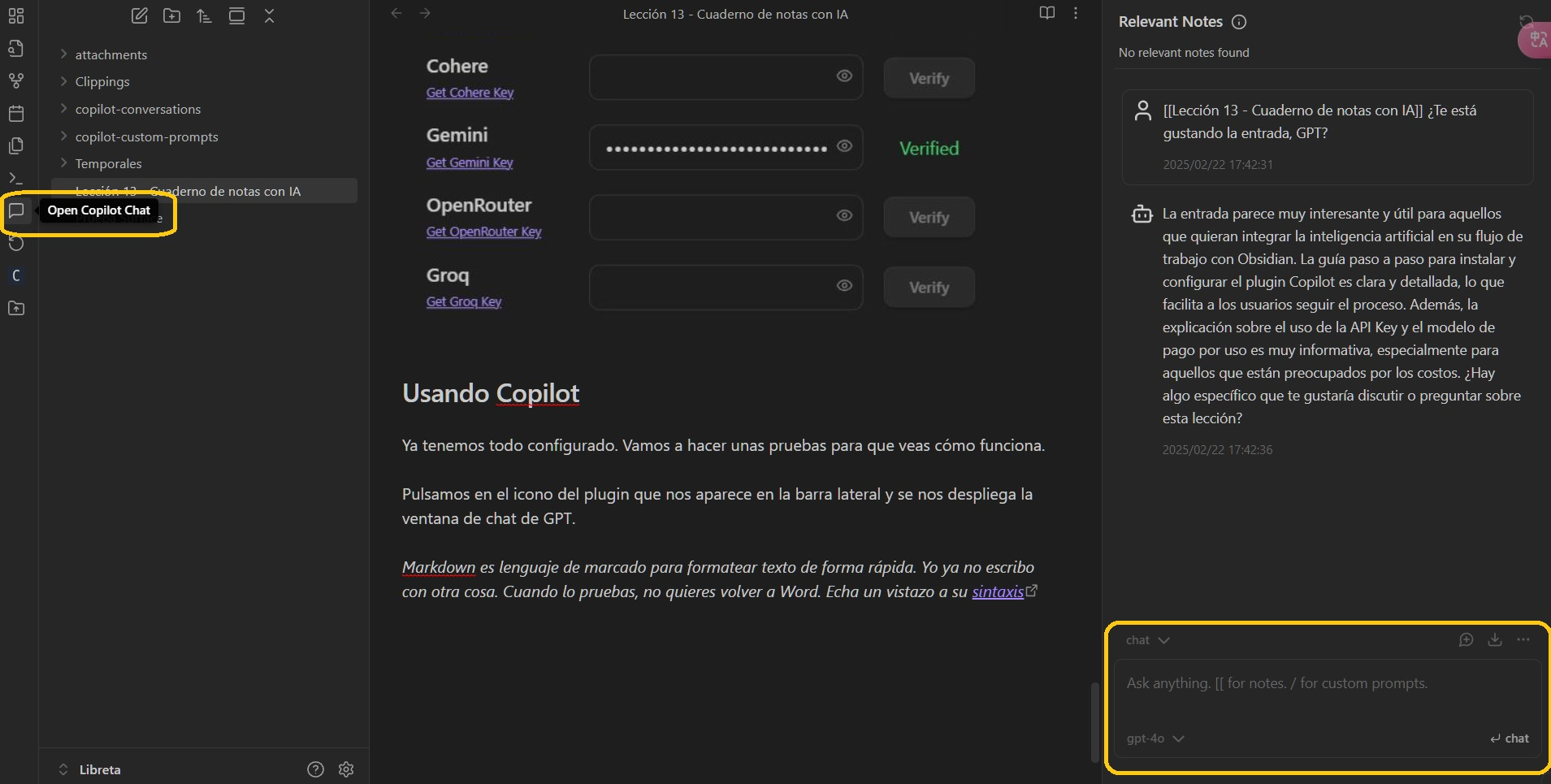Focus the Cohere API key field

point(726,77)
